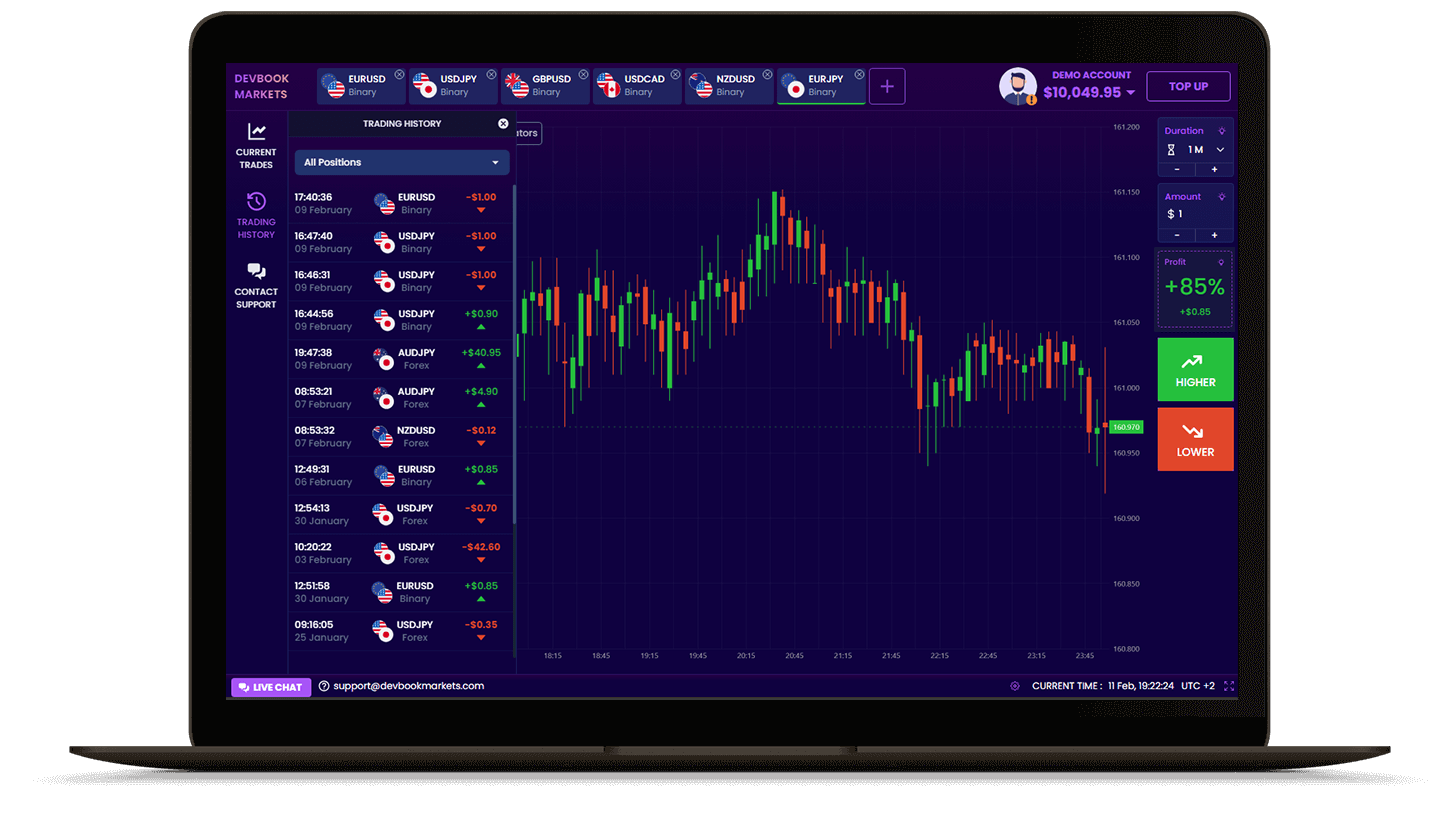Click the Duration hint lightbulb icon
Viewport: 1440px width, 822px height.
(1221, 131)
